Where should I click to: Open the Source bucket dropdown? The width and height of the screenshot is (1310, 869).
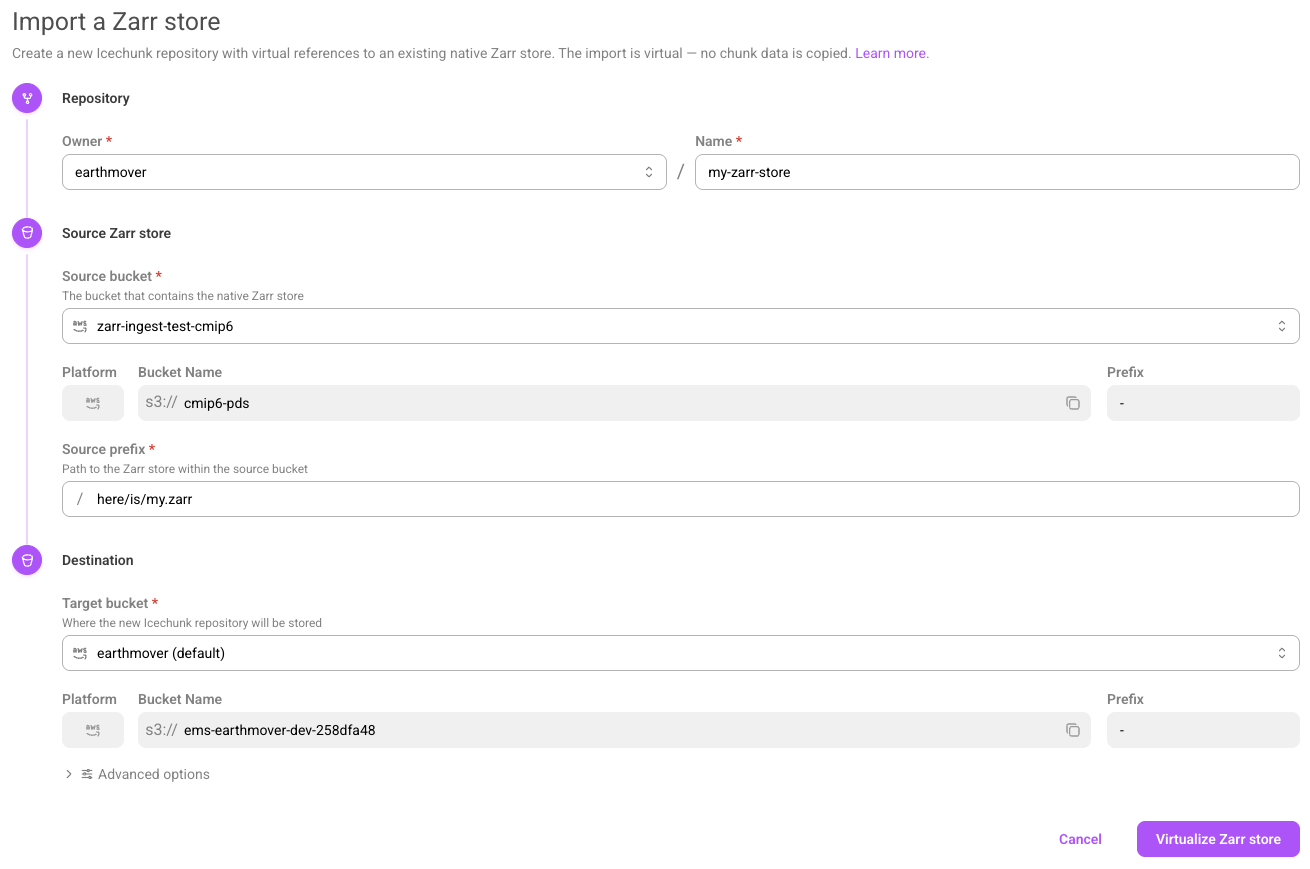click(x=681, y=326)
